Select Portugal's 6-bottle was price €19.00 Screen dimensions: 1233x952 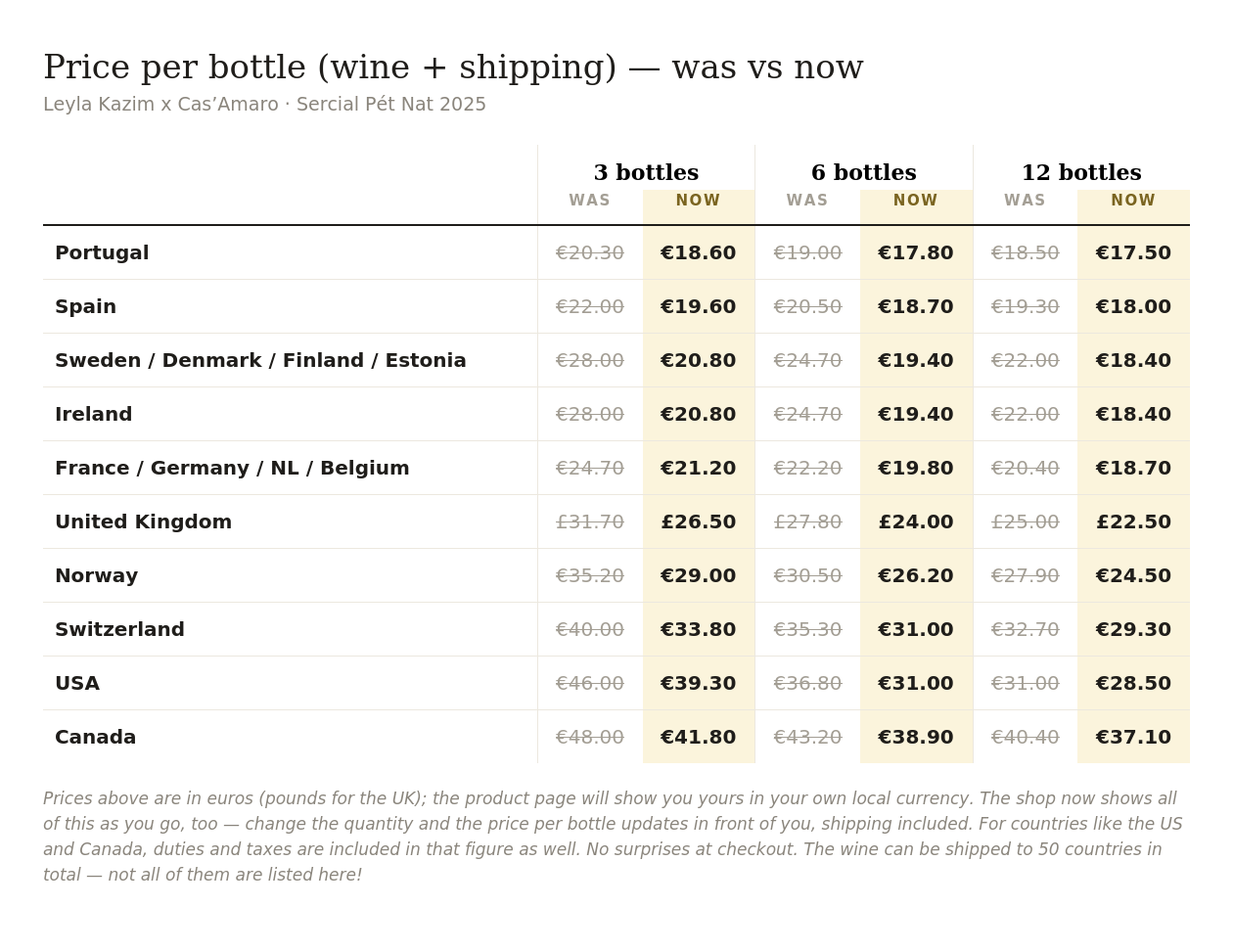pyautogui.click(x=807, y=253)
